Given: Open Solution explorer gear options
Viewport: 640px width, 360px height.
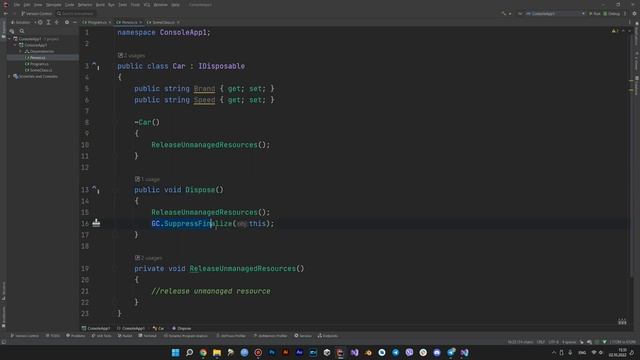Looking at the screenshot, I should 67,22.
